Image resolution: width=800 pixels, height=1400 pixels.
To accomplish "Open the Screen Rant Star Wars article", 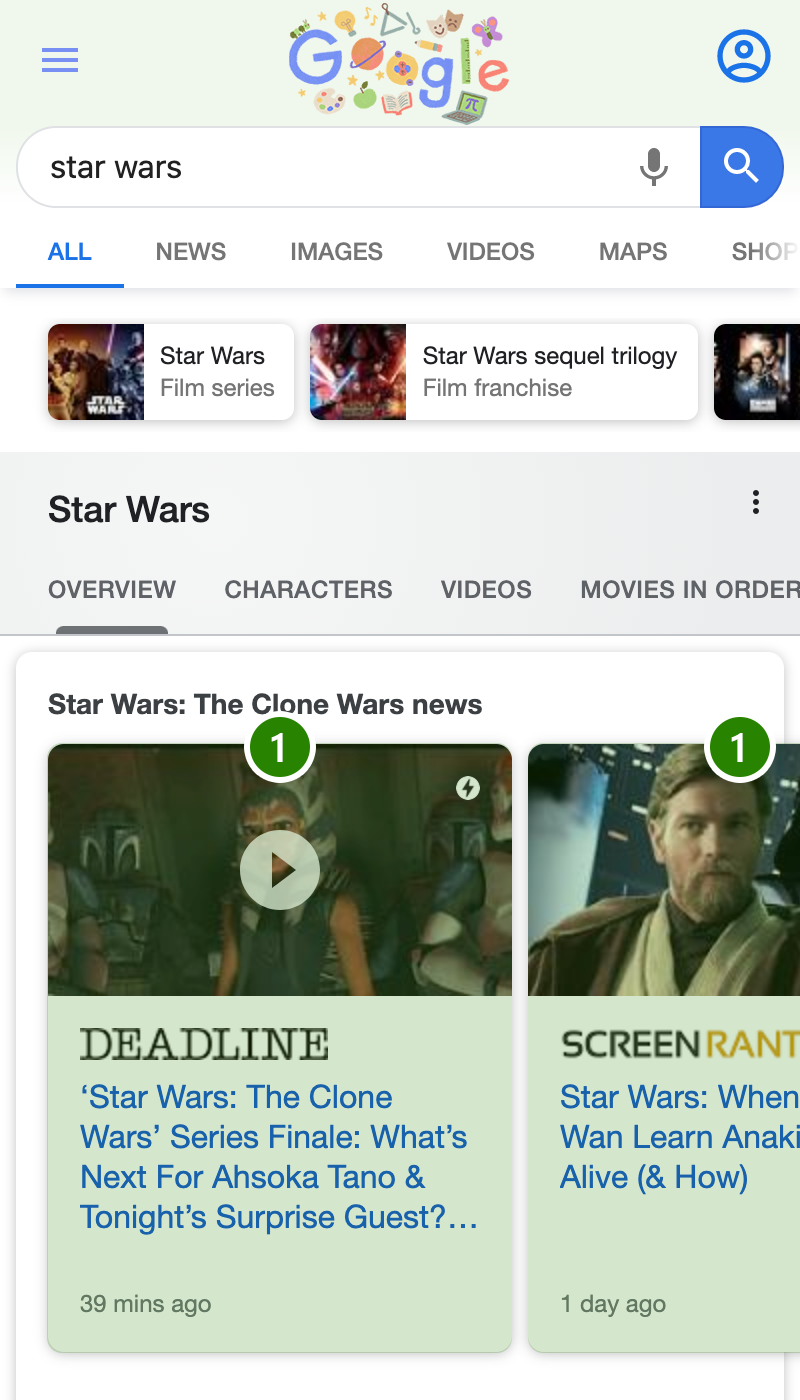I will [680, 1137].
